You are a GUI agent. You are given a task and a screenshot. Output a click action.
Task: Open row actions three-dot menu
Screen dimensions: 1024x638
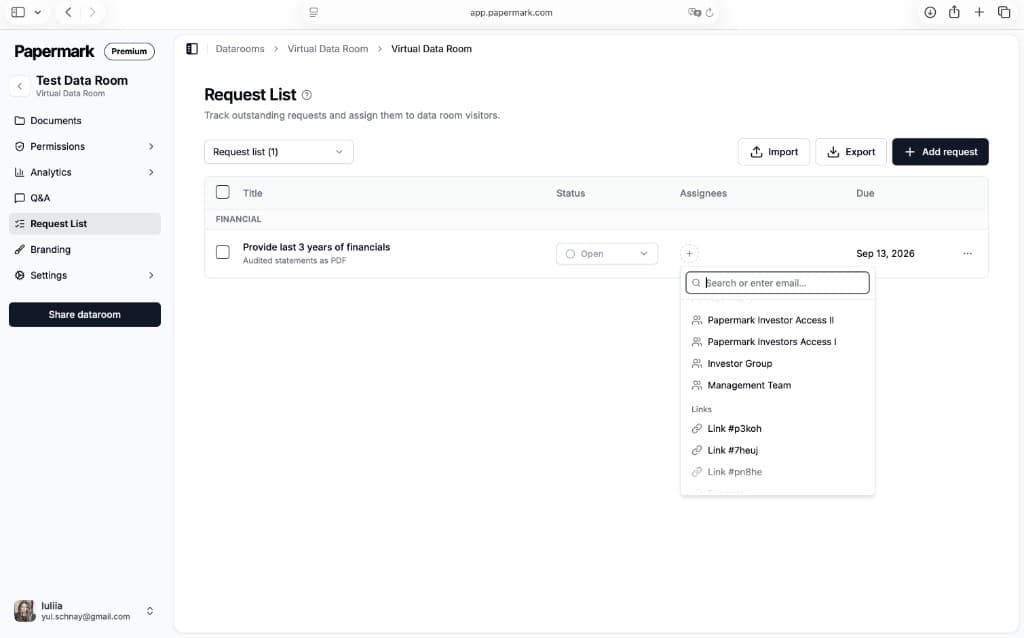tap(967, 253)
